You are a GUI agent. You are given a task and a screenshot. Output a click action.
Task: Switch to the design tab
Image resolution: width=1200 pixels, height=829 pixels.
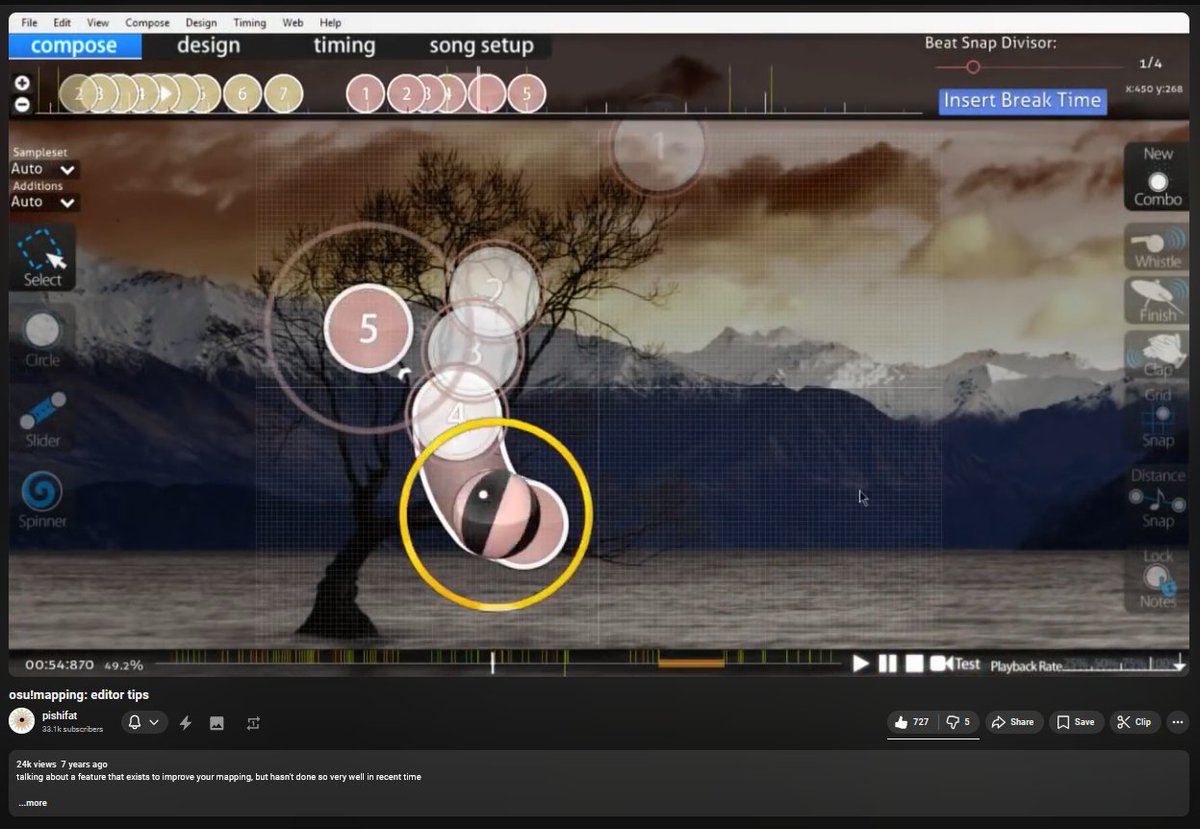tap(208, 46)
